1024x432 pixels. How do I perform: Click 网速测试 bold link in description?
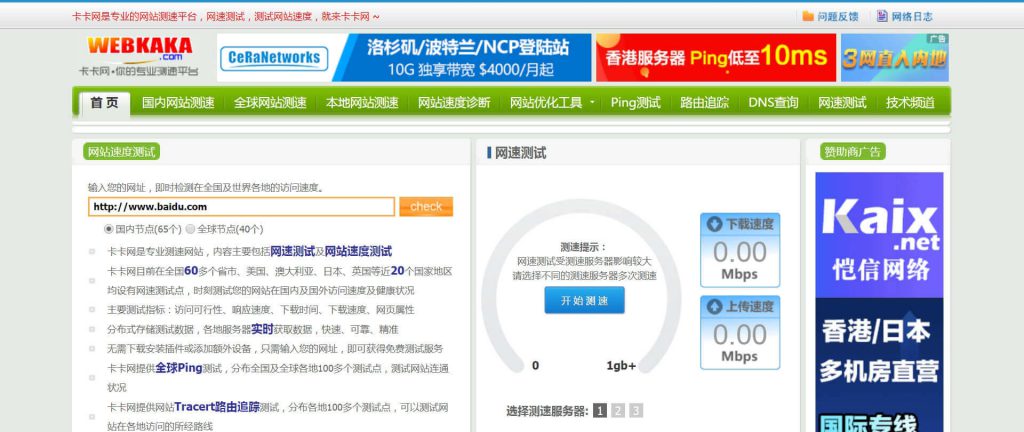(293, 251)
